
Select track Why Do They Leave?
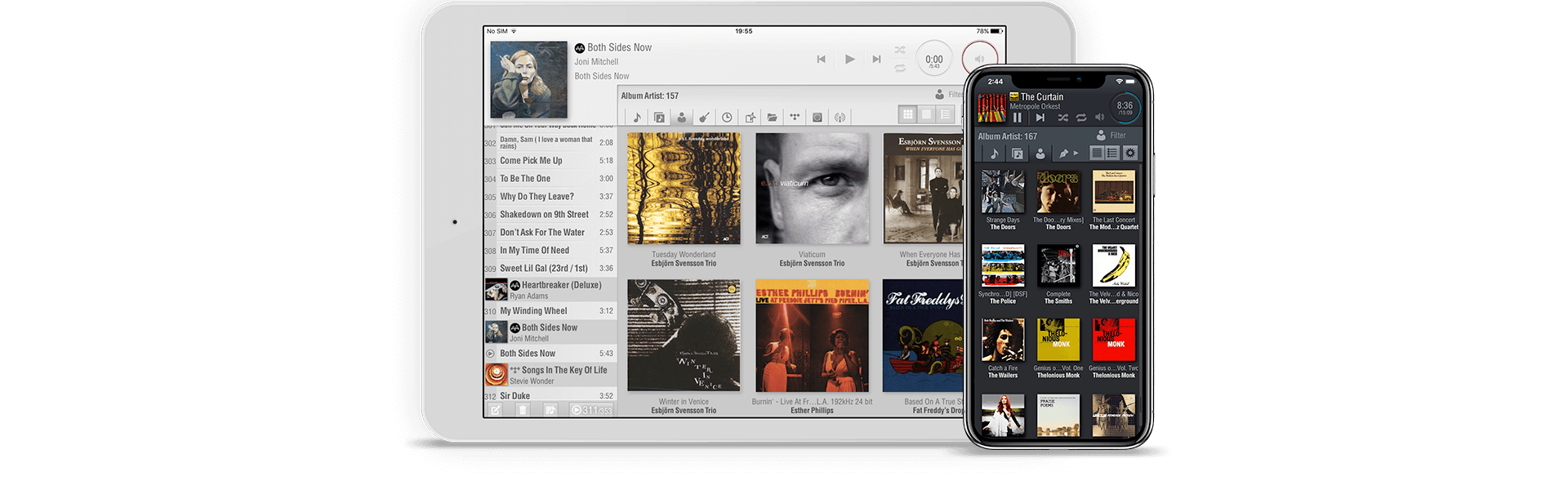(550, 197)
